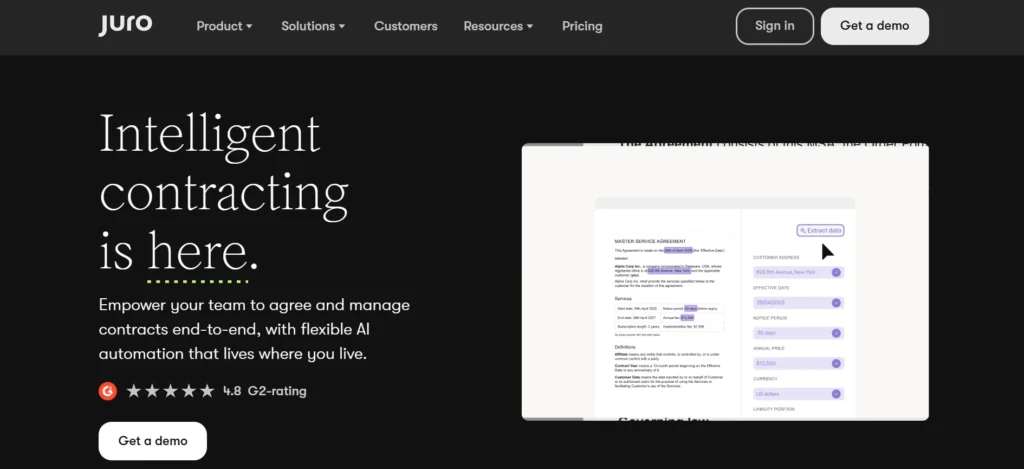
Task: Click the Juro logo
Action: tap(125, 25)
